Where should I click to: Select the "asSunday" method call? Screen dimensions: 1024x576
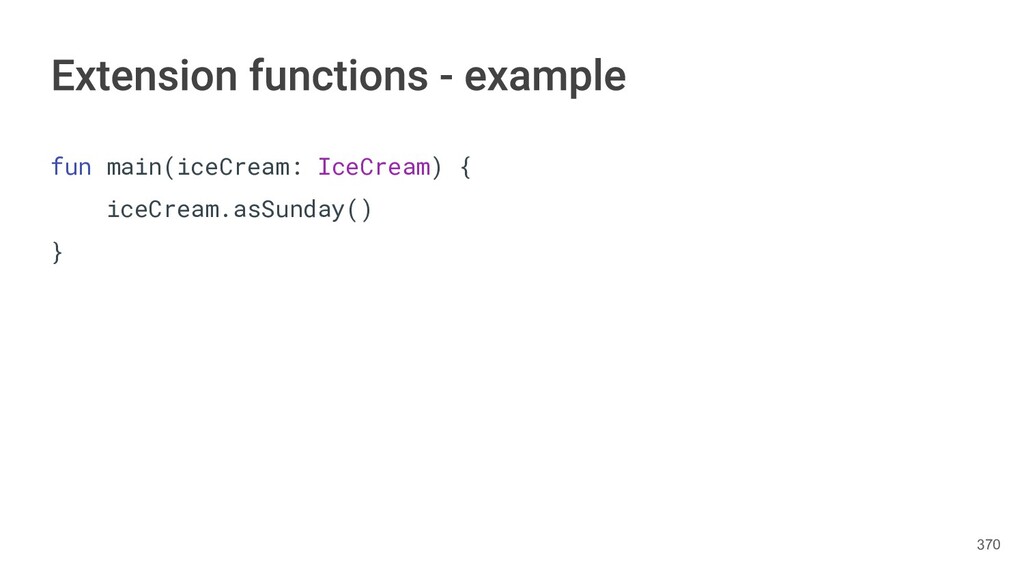(x=289, y=210)
